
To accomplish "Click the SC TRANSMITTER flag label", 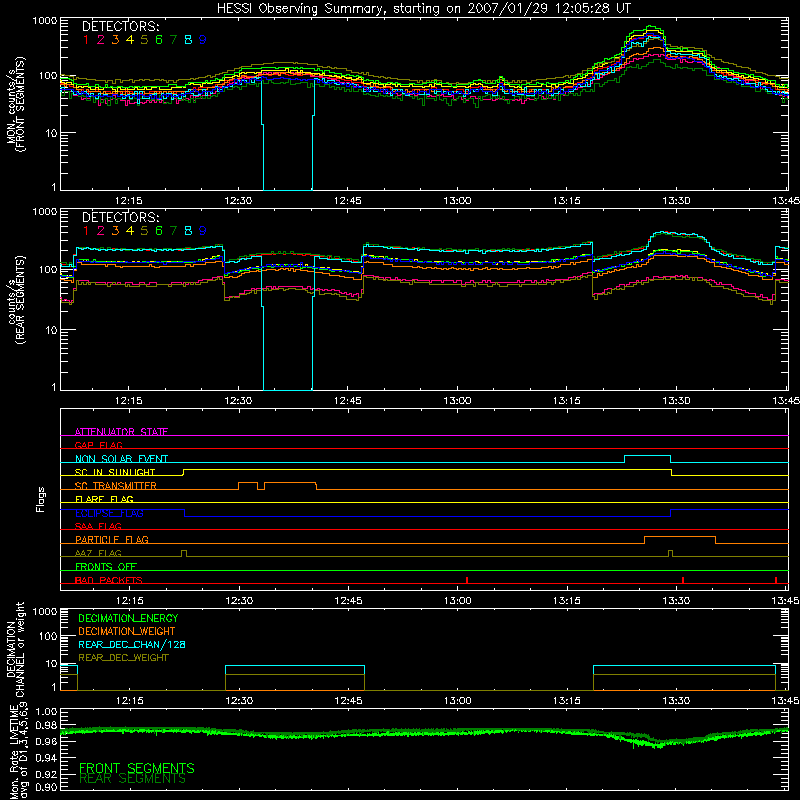I will point(115,486).
